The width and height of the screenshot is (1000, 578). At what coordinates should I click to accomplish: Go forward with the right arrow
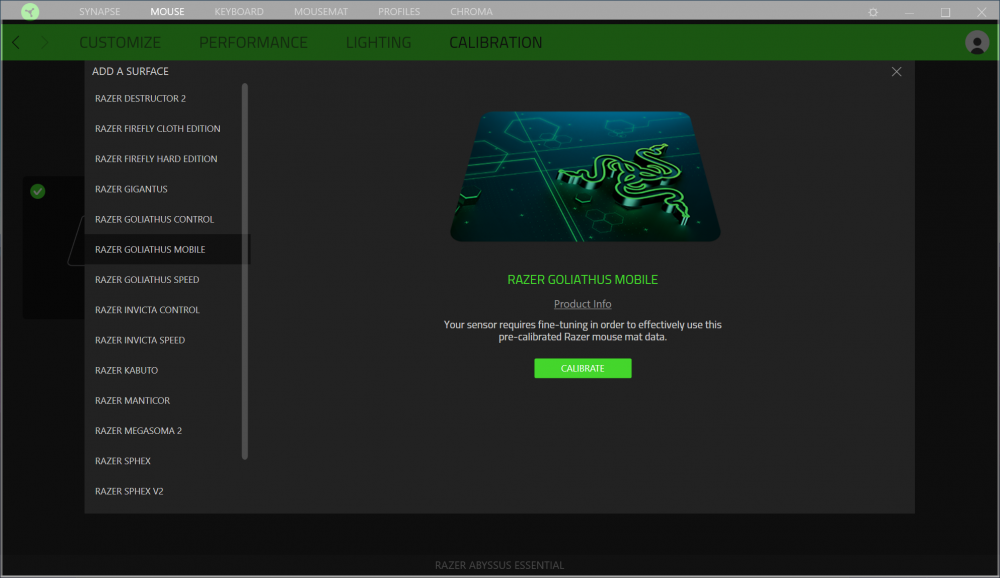pos(45,43)
